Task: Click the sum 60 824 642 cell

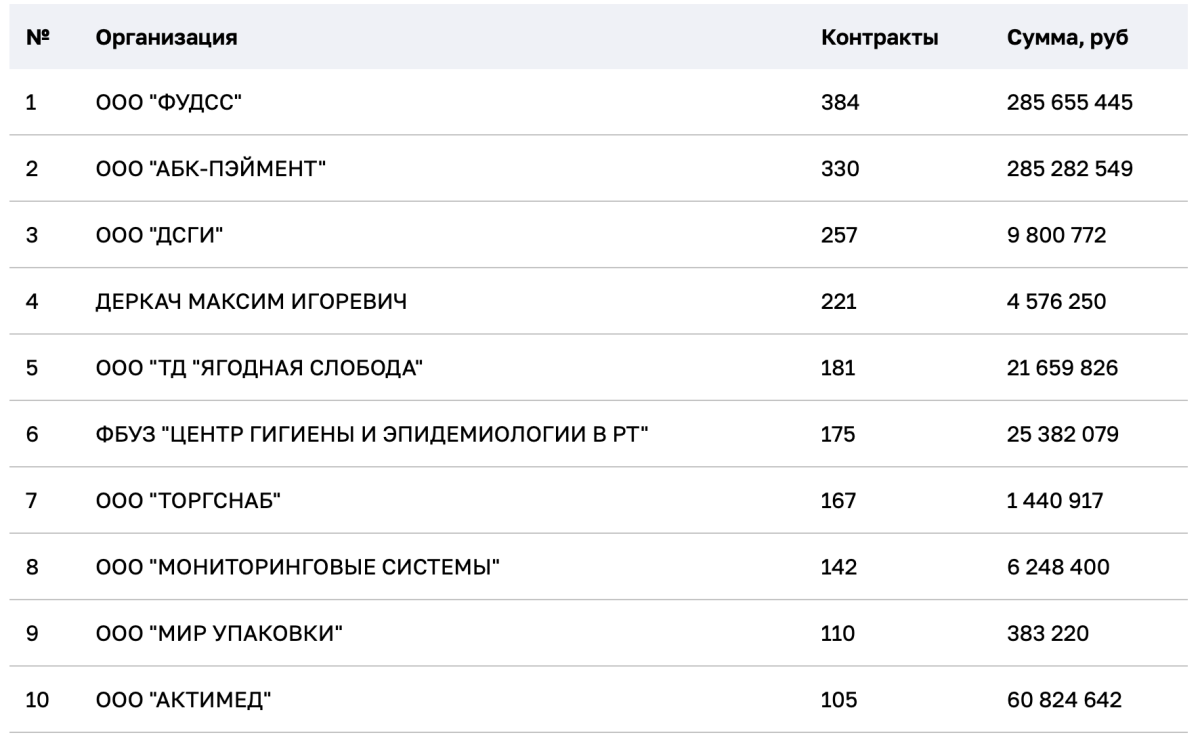Action: (1063, 699)
